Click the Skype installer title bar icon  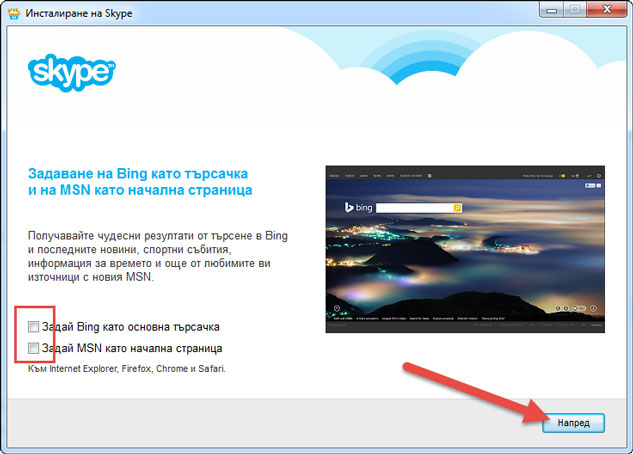point(14,13)
